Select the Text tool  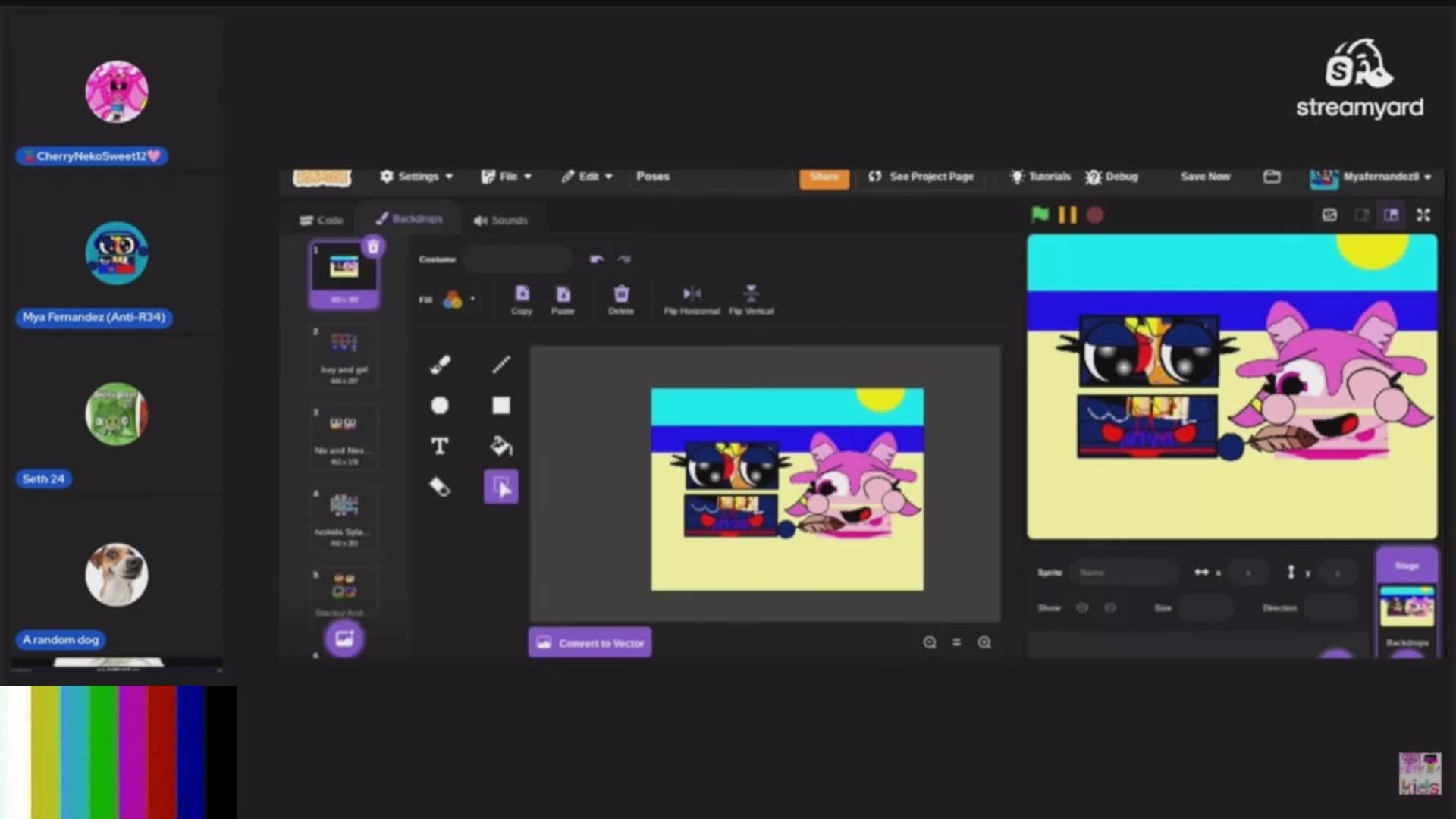pyautogui.click(x=440, y=446)
